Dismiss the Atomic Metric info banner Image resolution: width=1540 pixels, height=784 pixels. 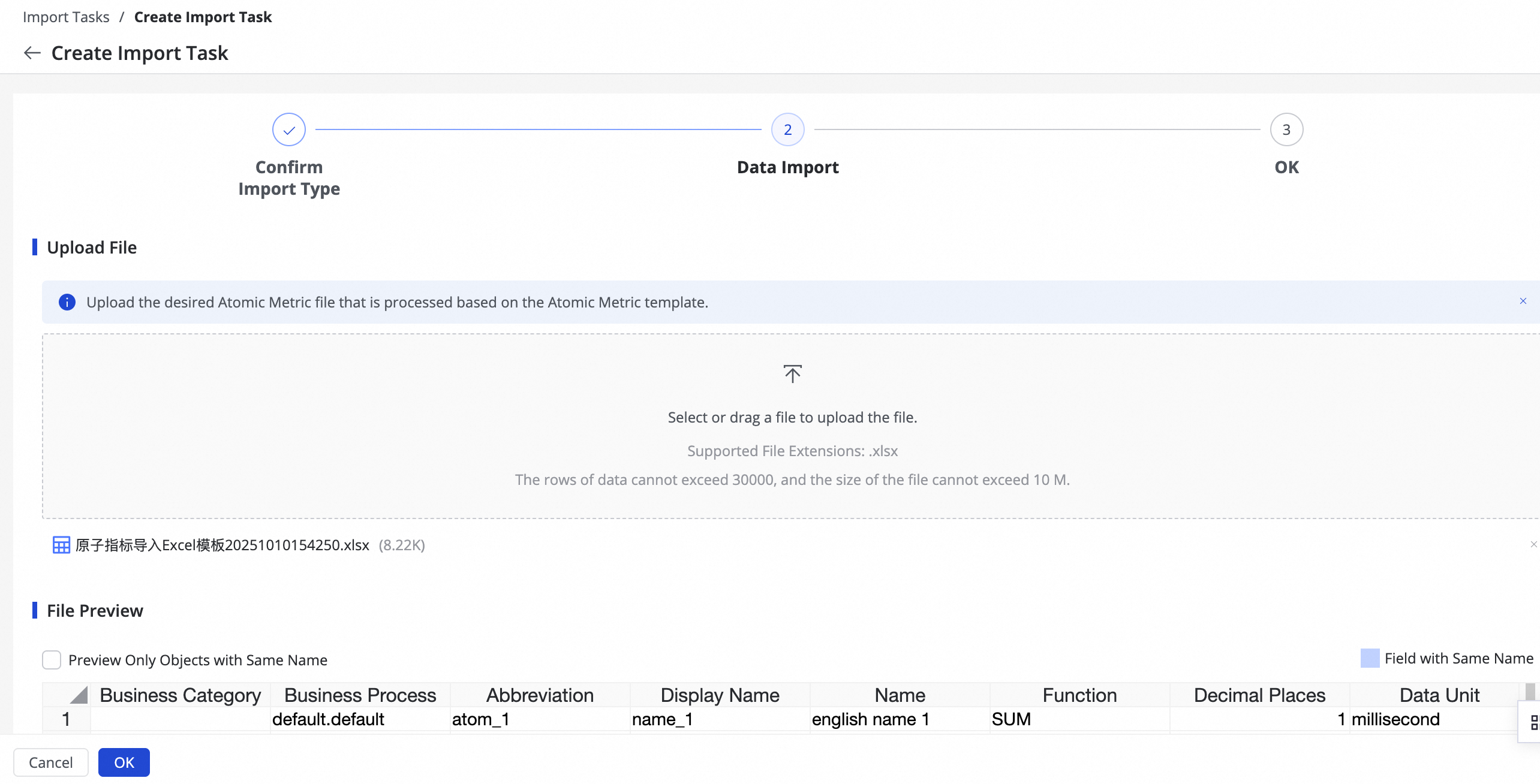(1523, 301)
